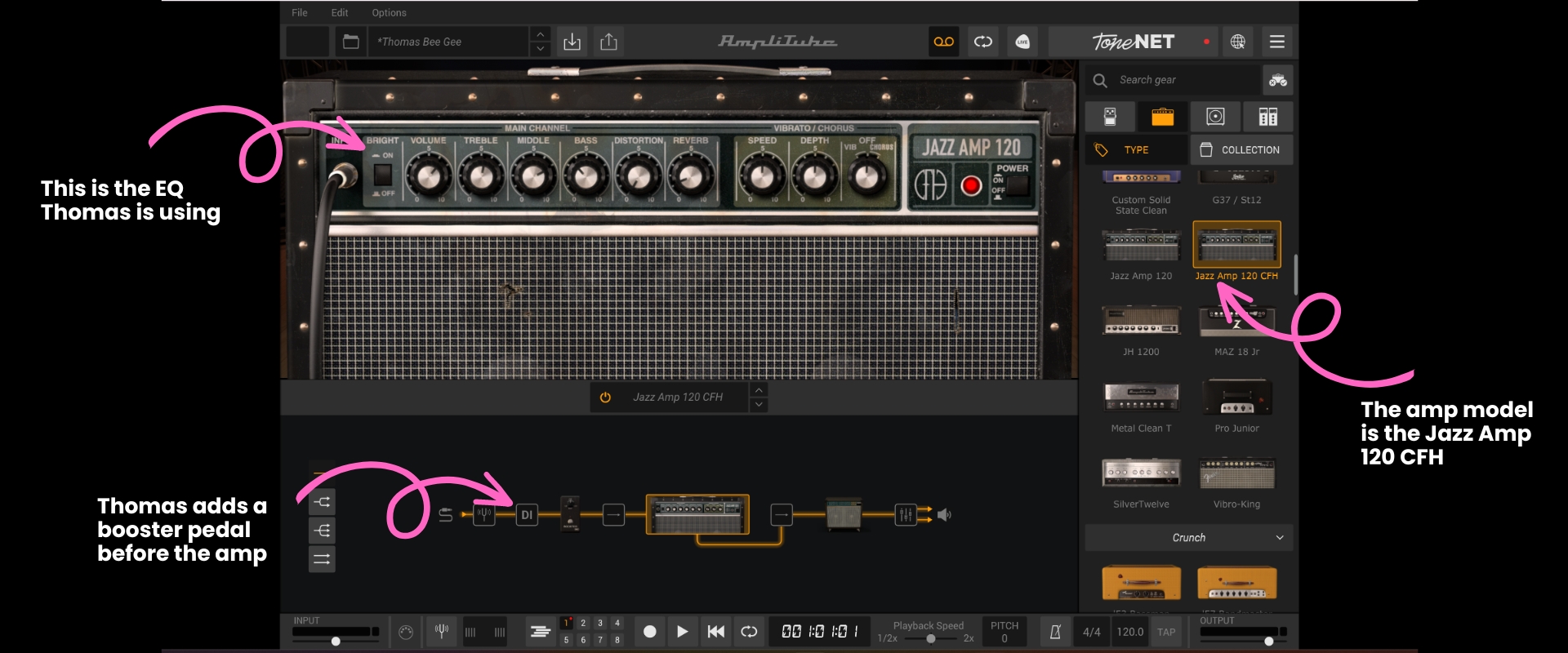
Task: Click the DI block in signal chain
Action: click(527, 514)
